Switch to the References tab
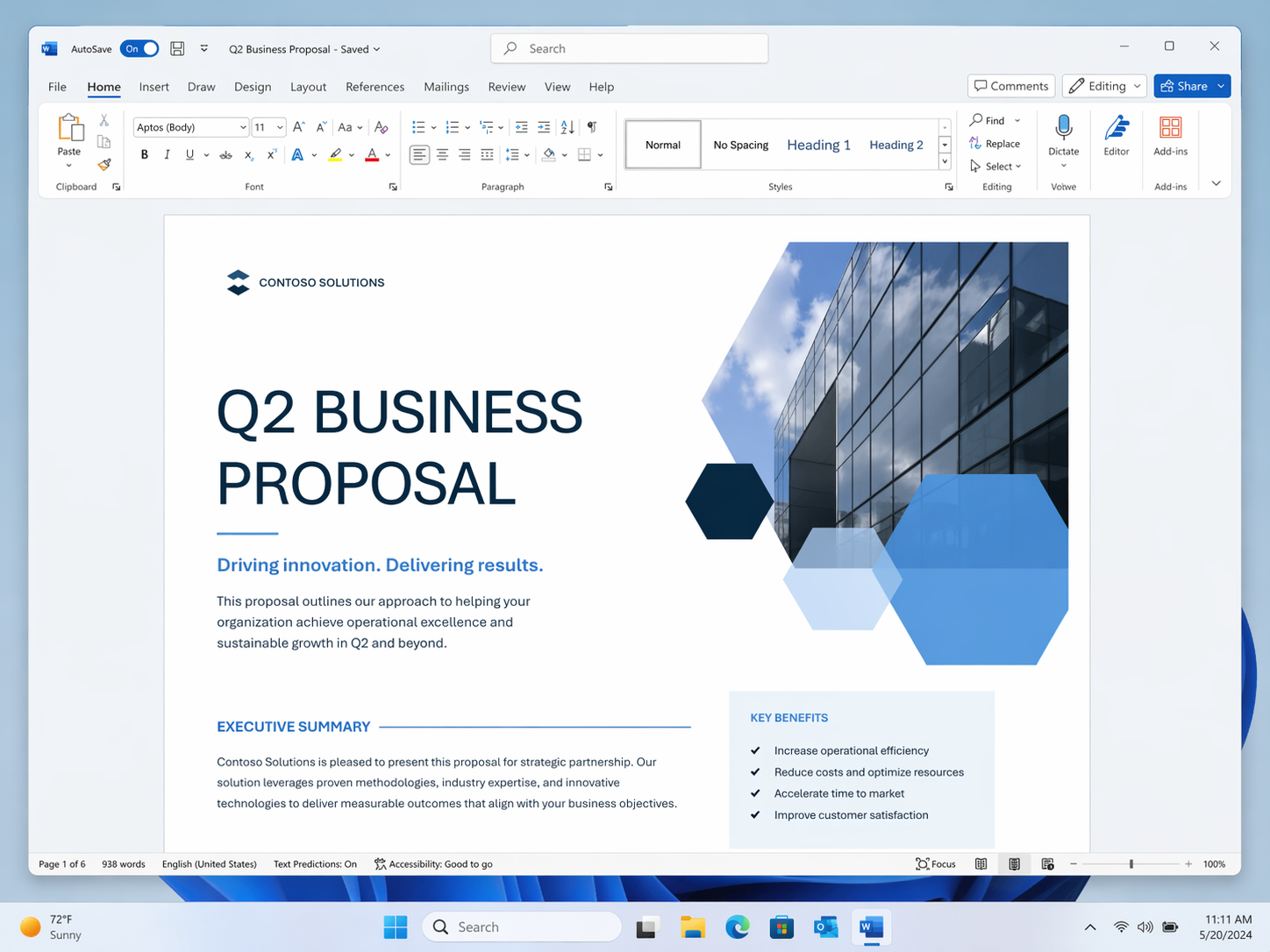The image size is (1270, 952). click(x=375, y=87)
